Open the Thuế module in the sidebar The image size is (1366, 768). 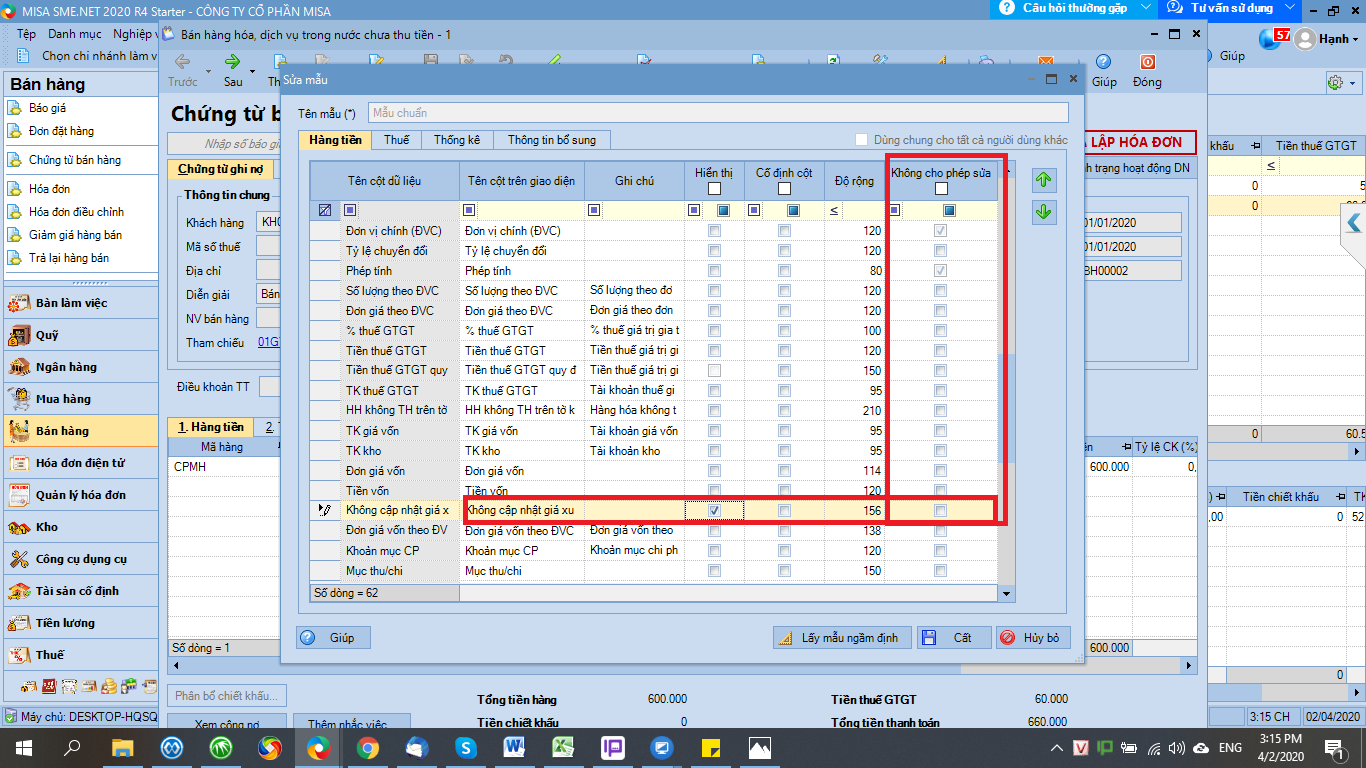pyautogui.click(x=80, y=655)
